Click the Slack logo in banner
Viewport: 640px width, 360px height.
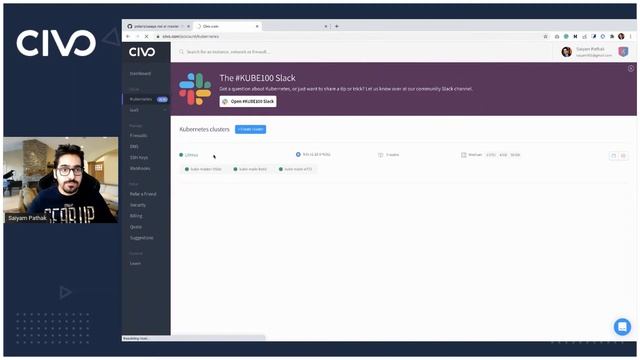tap(195, 89)
